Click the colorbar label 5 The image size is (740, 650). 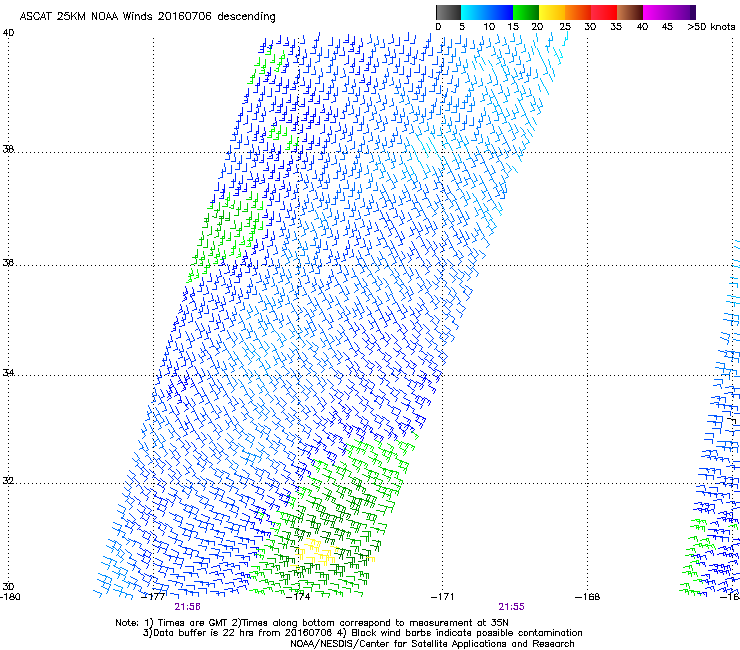[462, 27]
